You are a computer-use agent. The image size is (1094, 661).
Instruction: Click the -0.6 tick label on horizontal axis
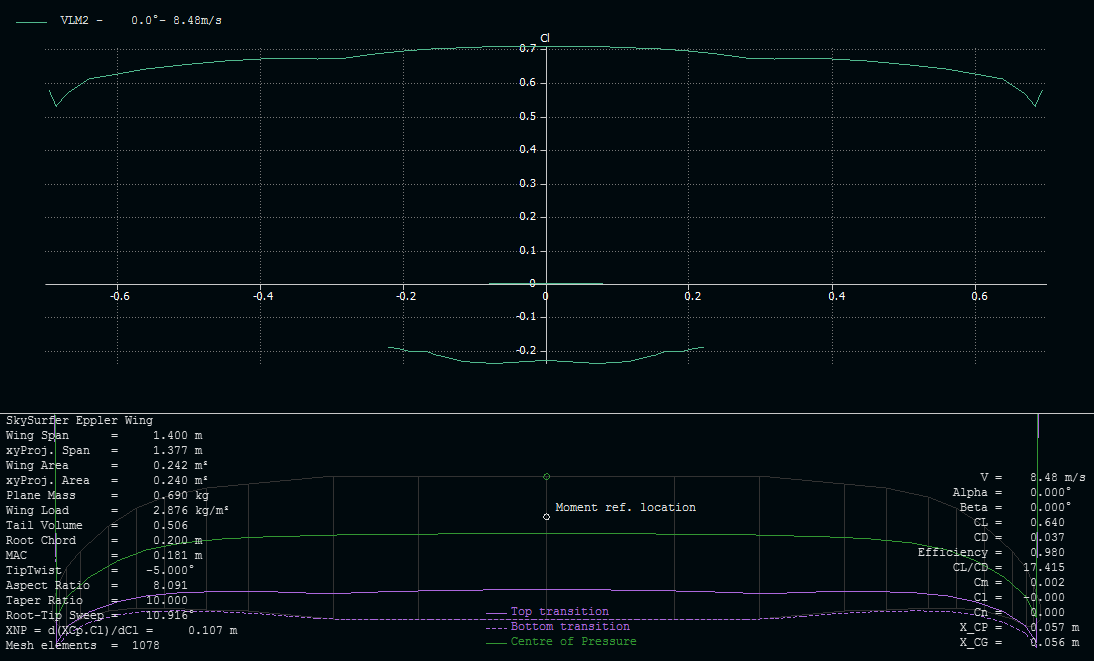click(119, 296)
